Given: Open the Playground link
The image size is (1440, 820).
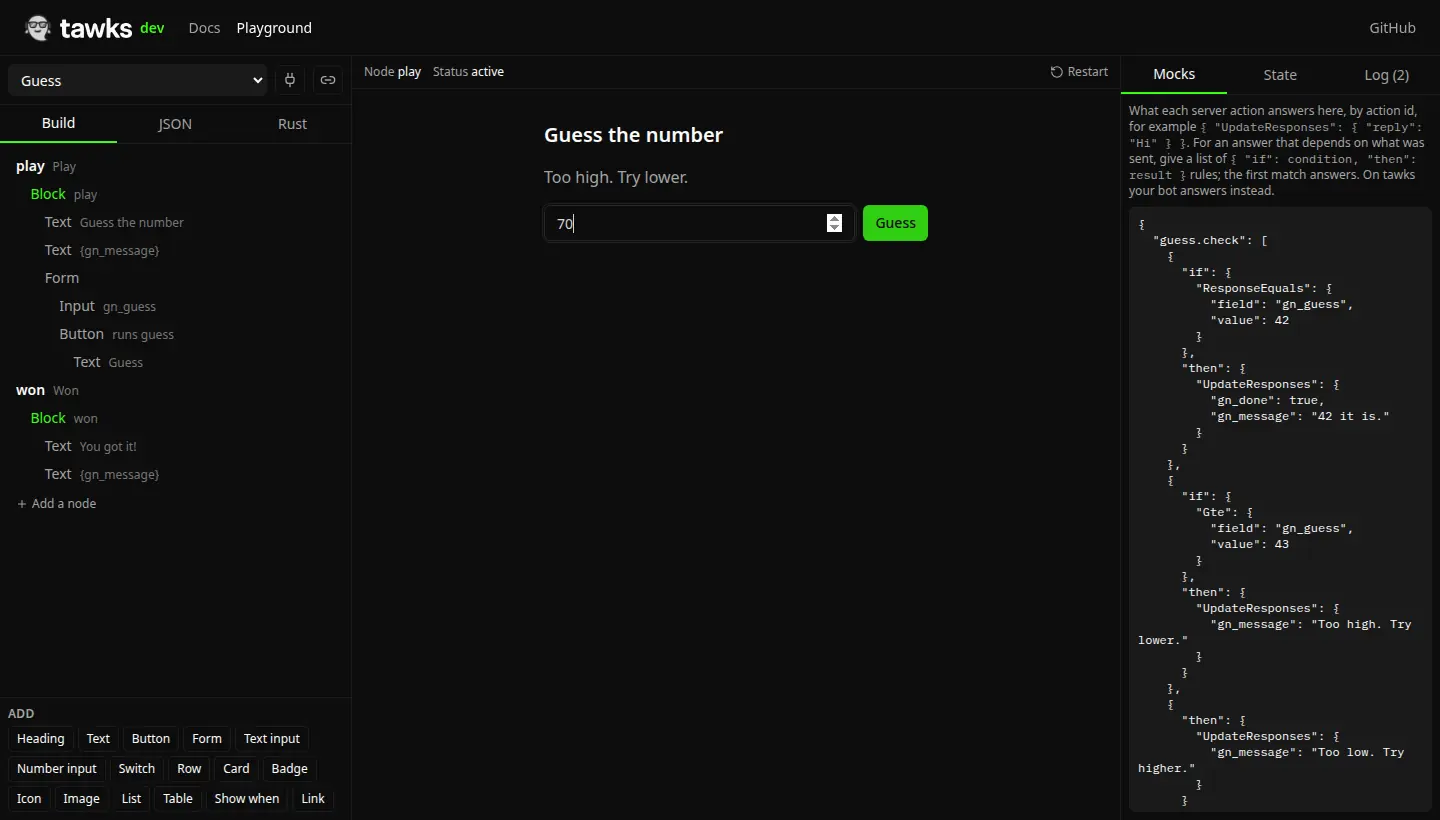Looking at the screenshot, I should (x=274, y=28).
